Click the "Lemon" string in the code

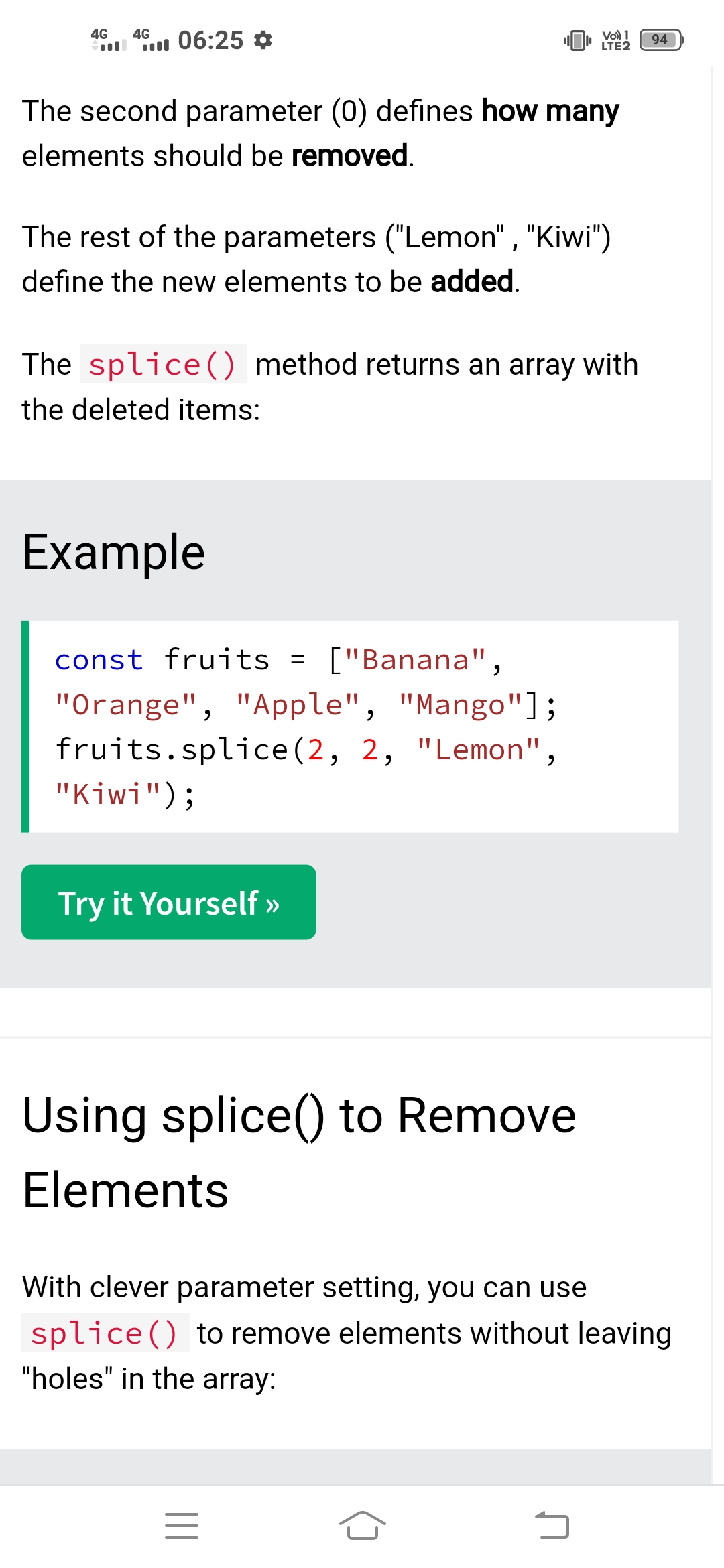click(479, 750)
